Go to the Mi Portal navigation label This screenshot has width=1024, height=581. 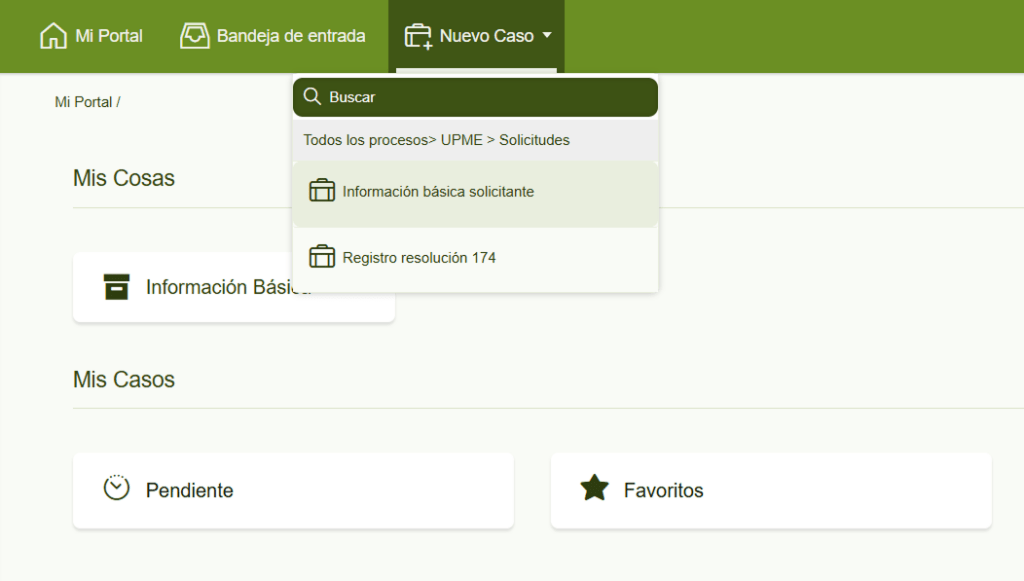click(109, 36)
